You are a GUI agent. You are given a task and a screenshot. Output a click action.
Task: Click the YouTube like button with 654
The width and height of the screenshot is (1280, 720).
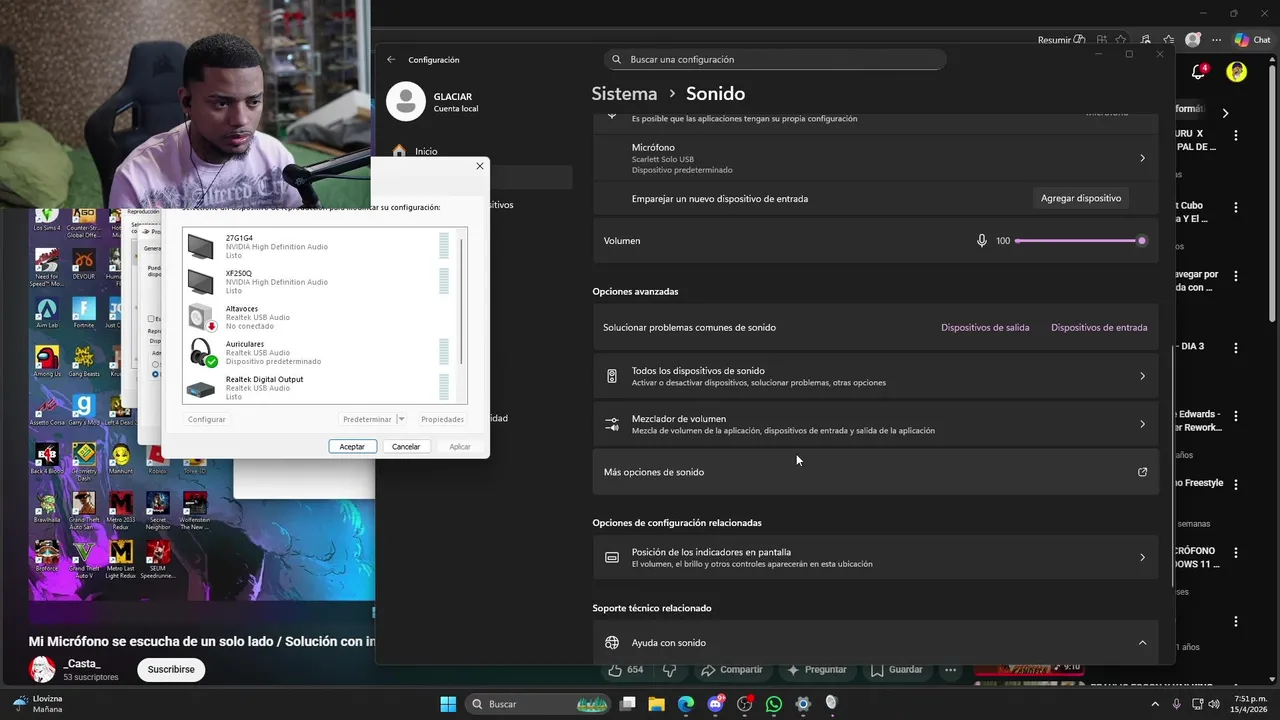click(626, 669)
